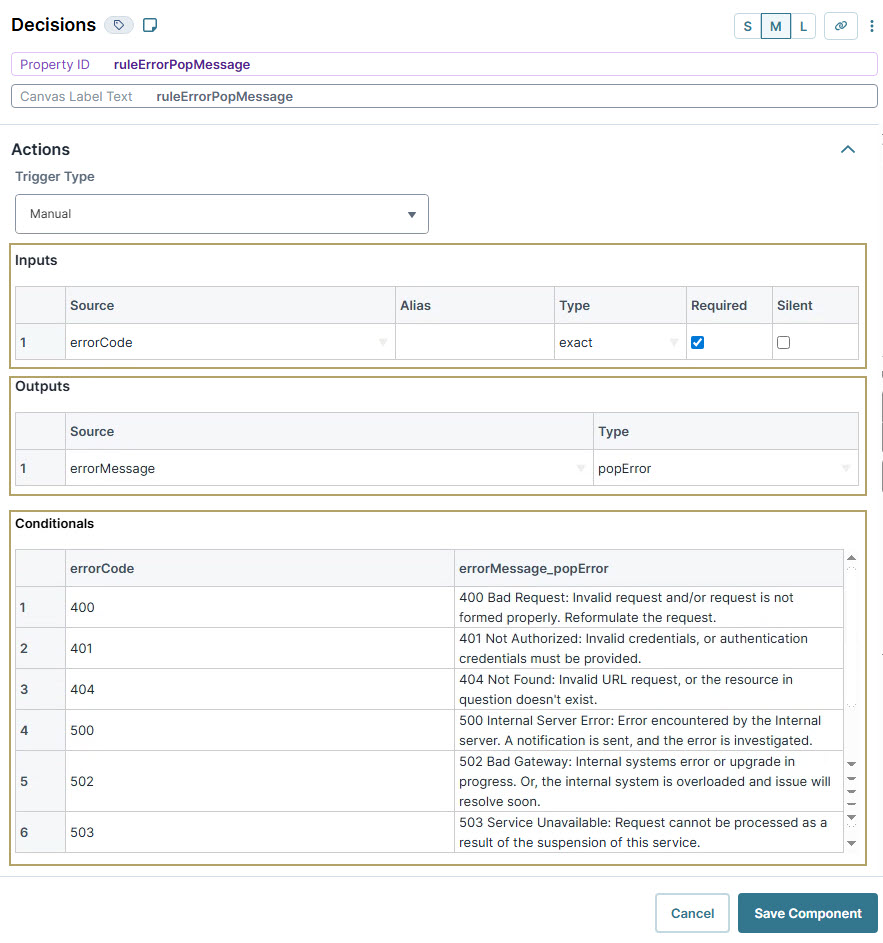883x943 pixels.
Task: Select the S size option
Action: point(747,25)
